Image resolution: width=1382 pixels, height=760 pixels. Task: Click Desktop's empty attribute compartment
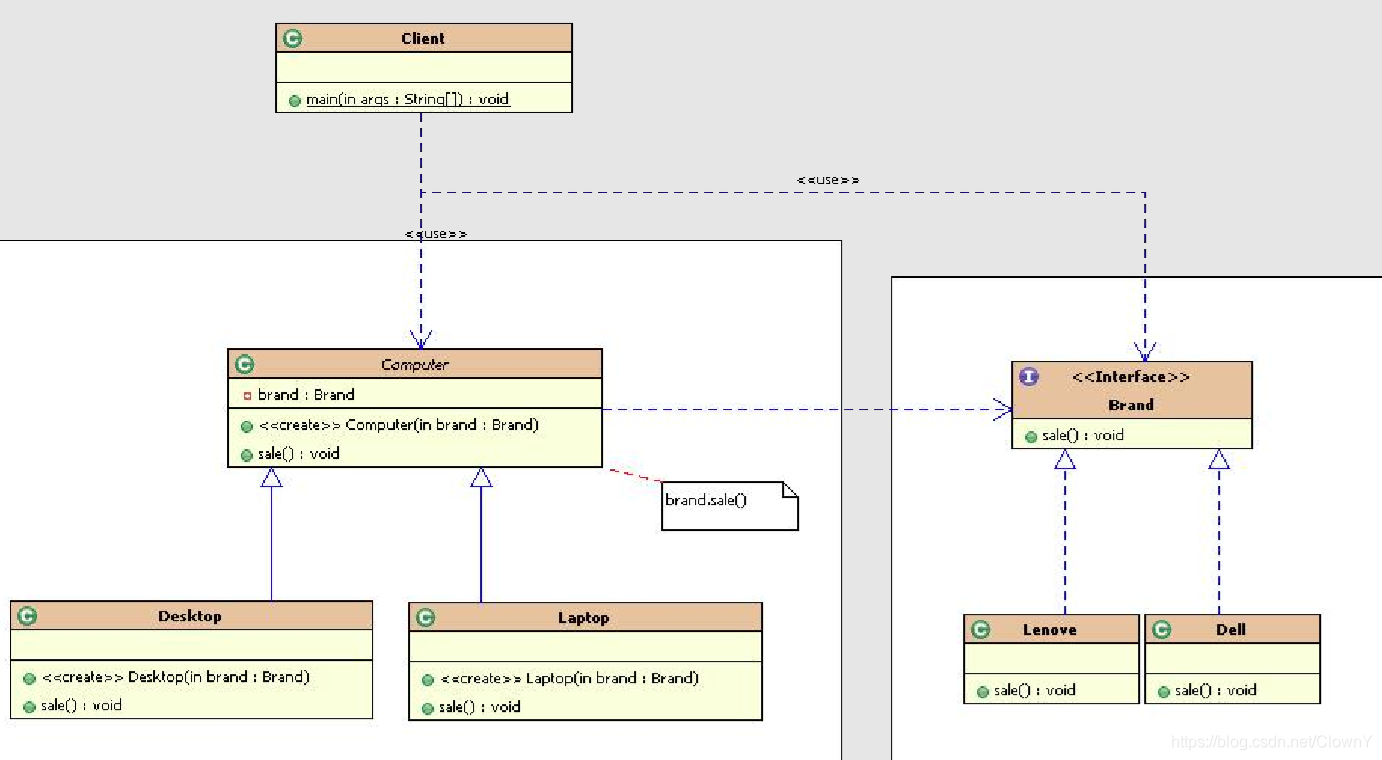pyautogui.click(x=191, y=645)
